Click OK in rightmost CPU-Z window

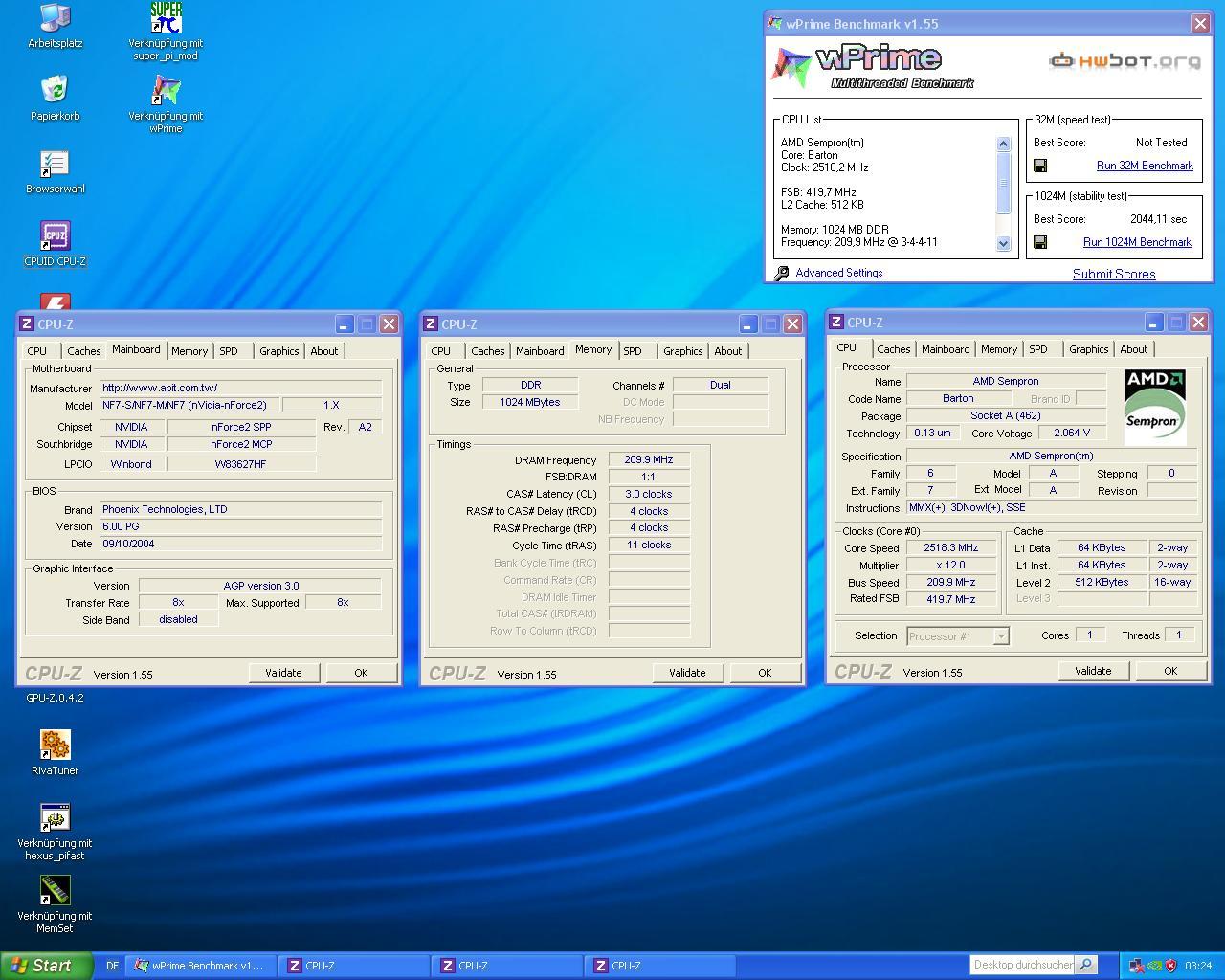point(1170,671)
